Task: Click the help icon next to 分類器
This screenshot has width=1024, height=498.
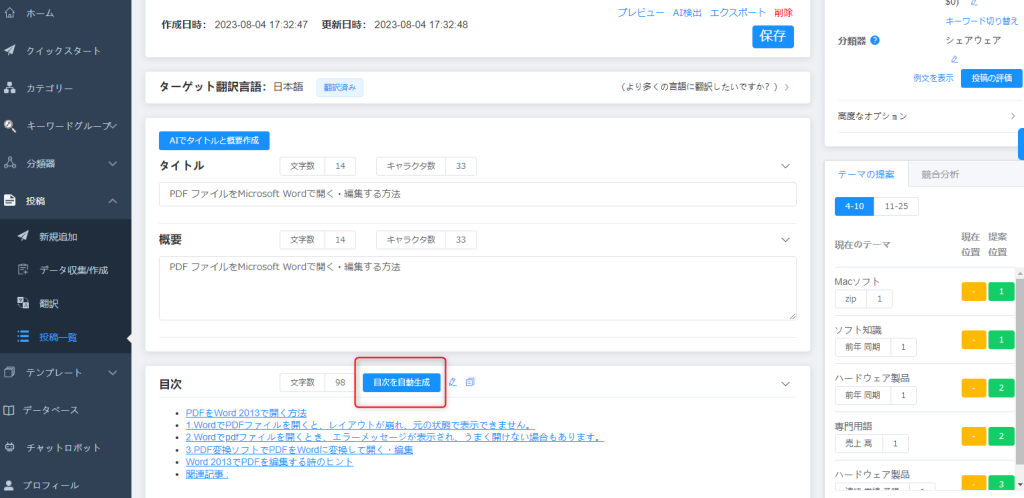Action: click(875, 40)
